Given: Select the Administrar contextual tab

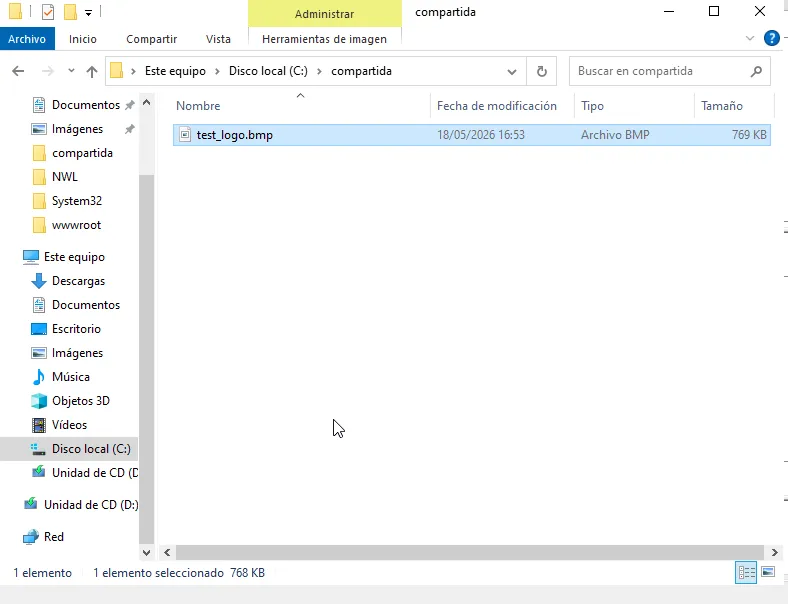Looking at the screenshot, I should point(325,14).
